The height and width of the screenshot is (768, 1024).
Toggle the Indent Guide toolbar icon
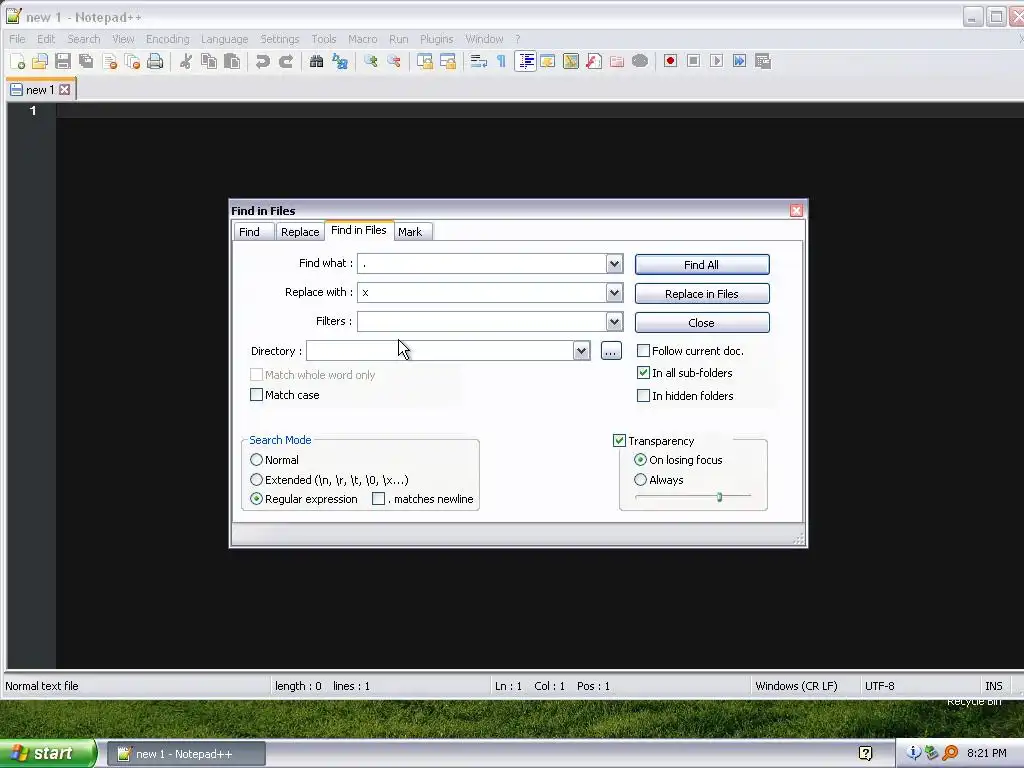(525, 61)
